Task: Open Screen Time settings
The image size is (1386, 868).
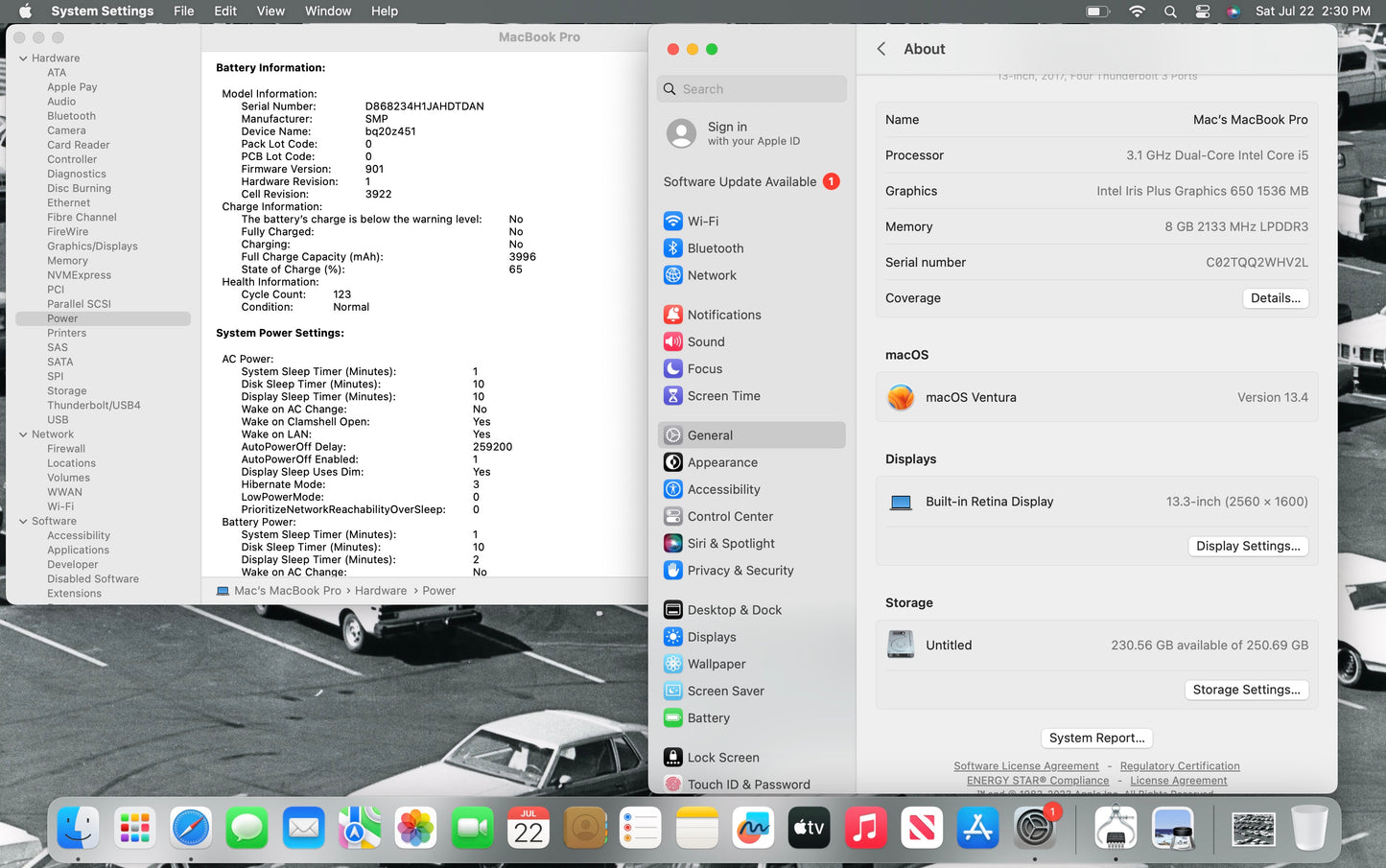Action: (722, 395)
